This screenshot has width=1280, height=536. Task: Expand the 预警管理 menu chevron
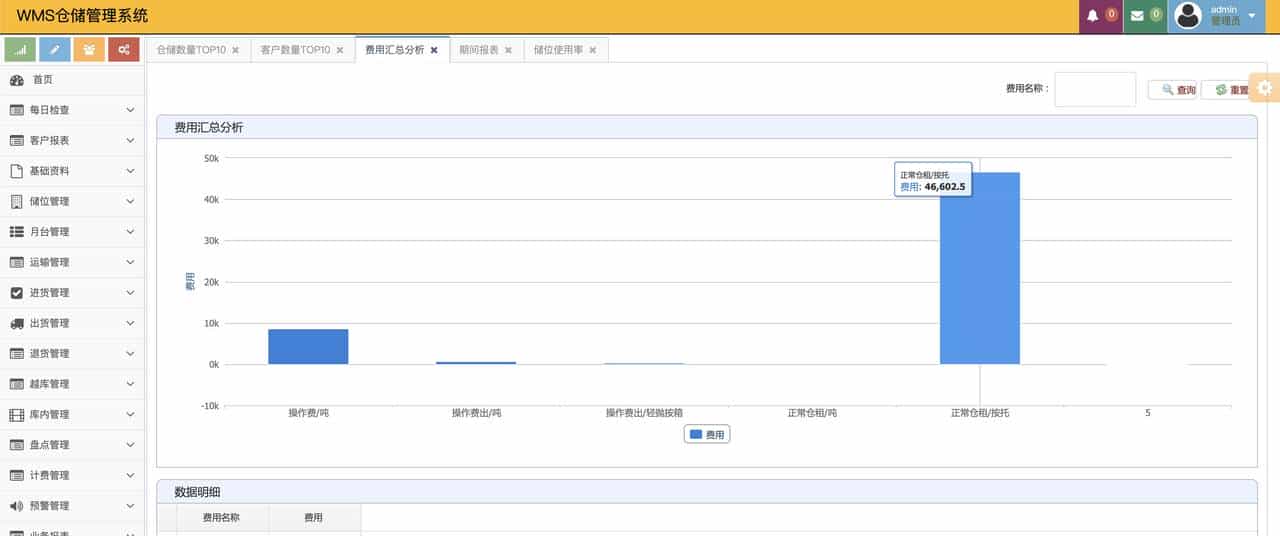pyautogui.click(x=130, y=506)
